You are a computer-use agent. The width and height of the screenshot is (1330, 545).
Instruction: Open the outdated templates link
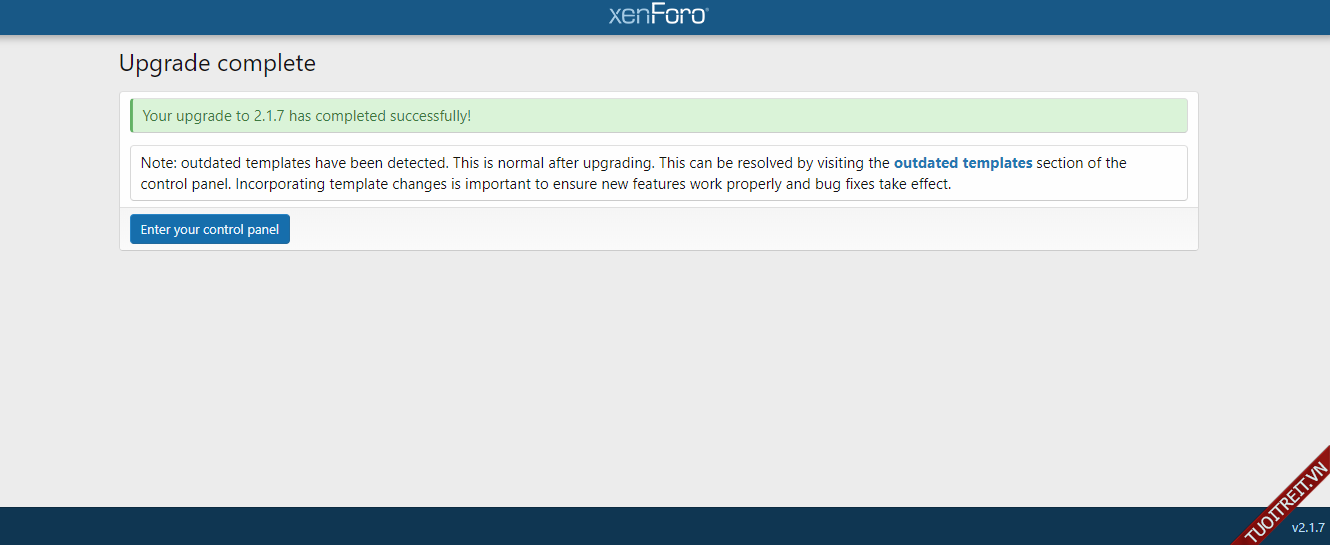963,163
